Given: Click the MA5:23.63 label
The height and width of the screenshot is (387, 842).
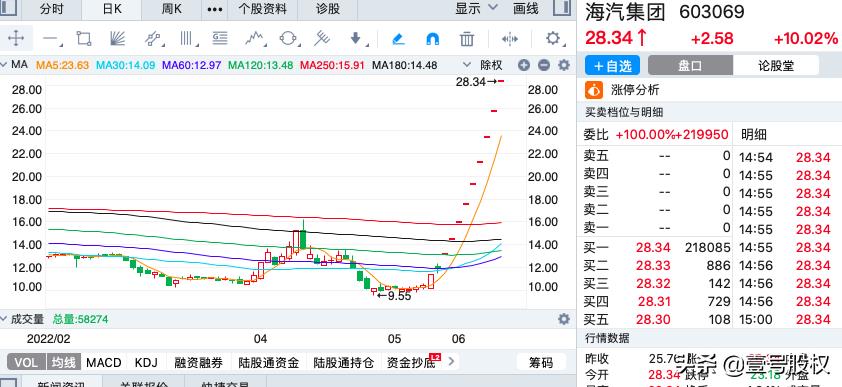Looking at the screenshot, I should (62, 65).
